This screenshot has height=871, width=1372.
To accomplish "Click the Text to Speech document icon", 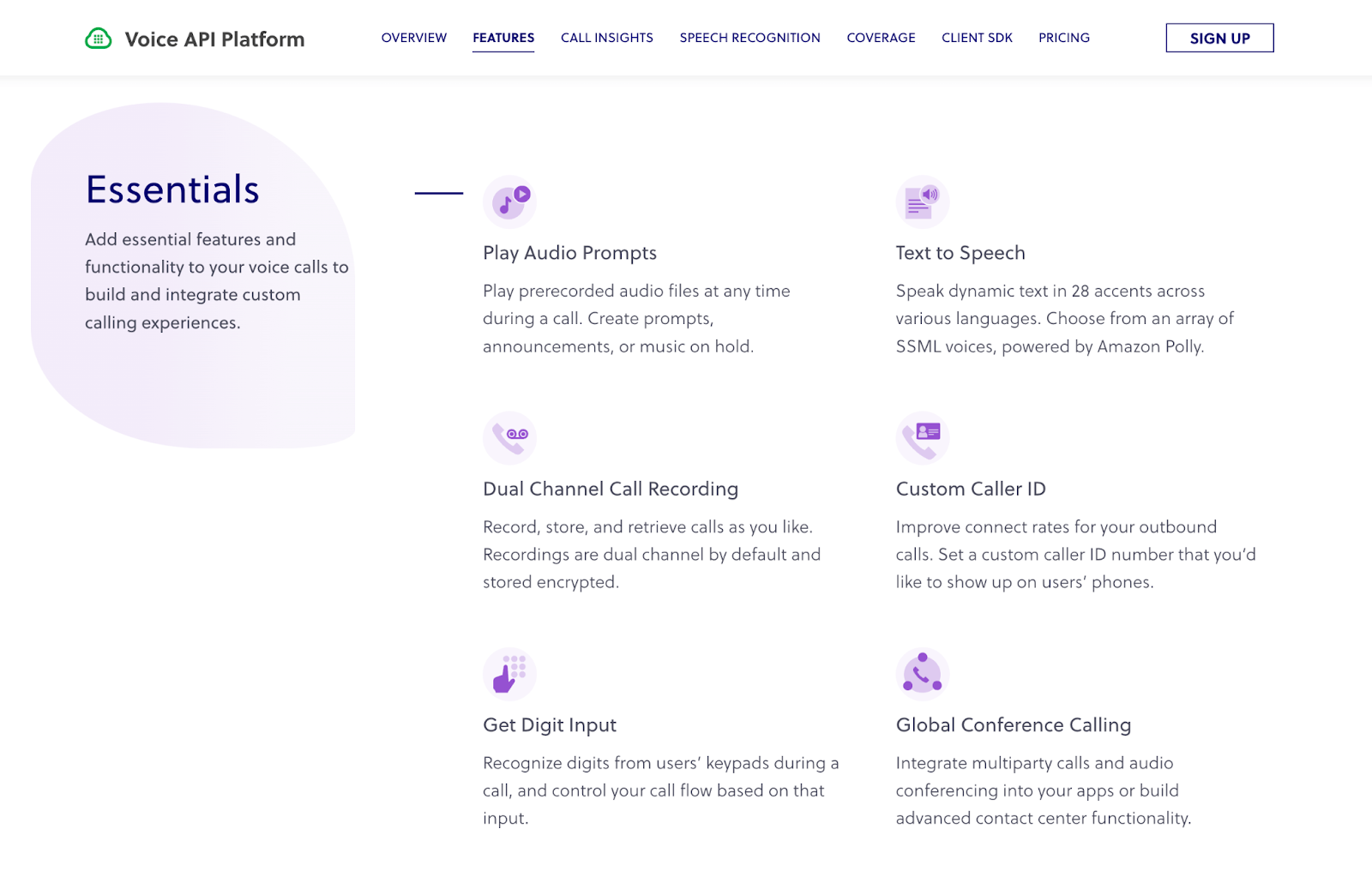I will click(x=922, y=202).
